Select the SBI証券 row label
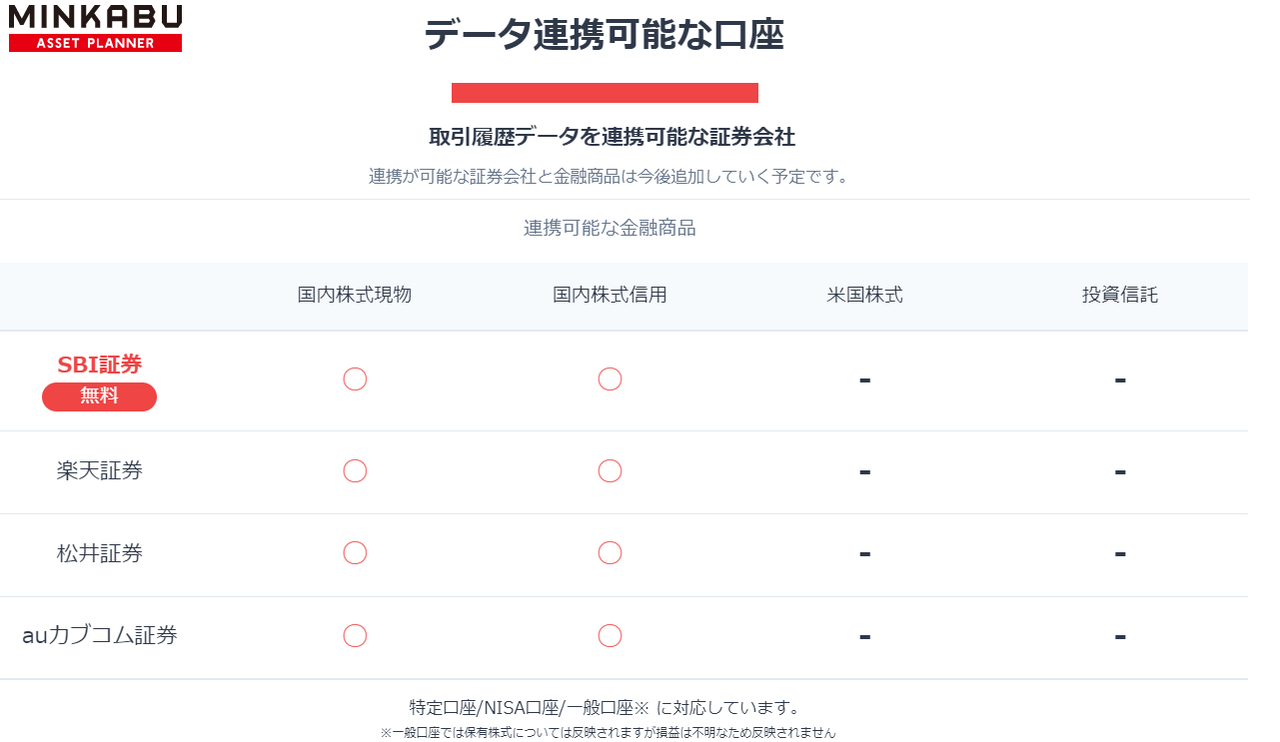This screenshot has height=742, width=1280. click(x=99, y=365)
